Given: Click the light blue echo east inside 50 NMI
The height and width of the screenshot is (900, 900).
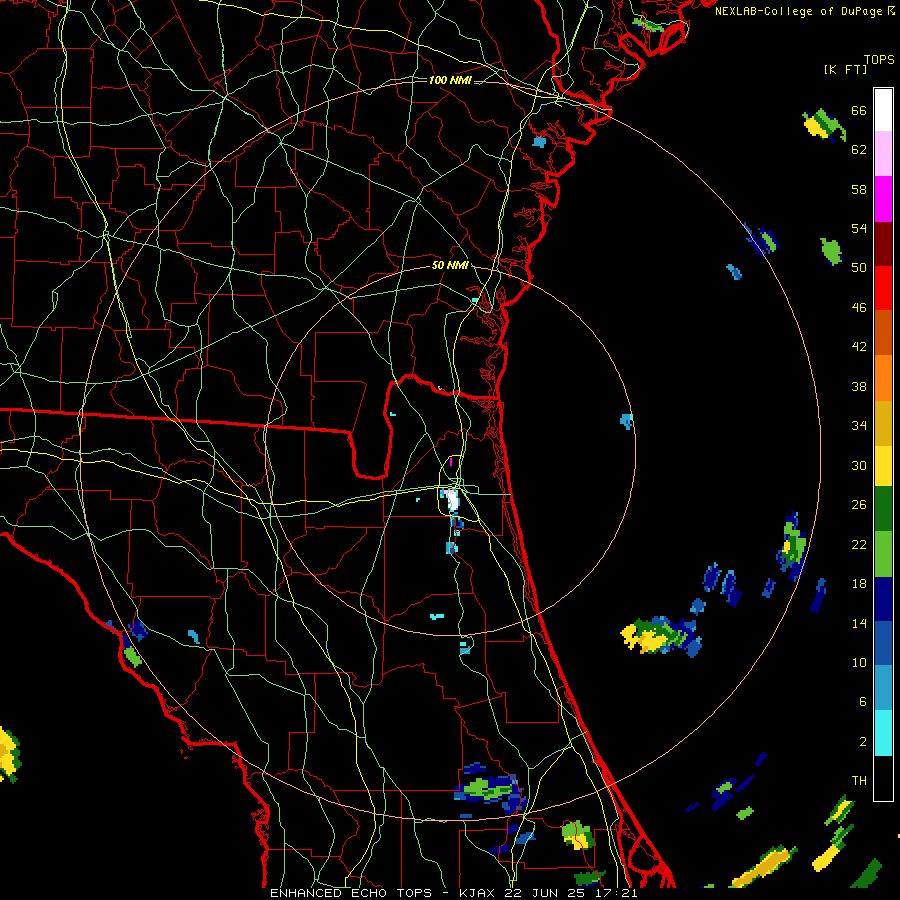Looking at the screenshot, I should point(627,421).
